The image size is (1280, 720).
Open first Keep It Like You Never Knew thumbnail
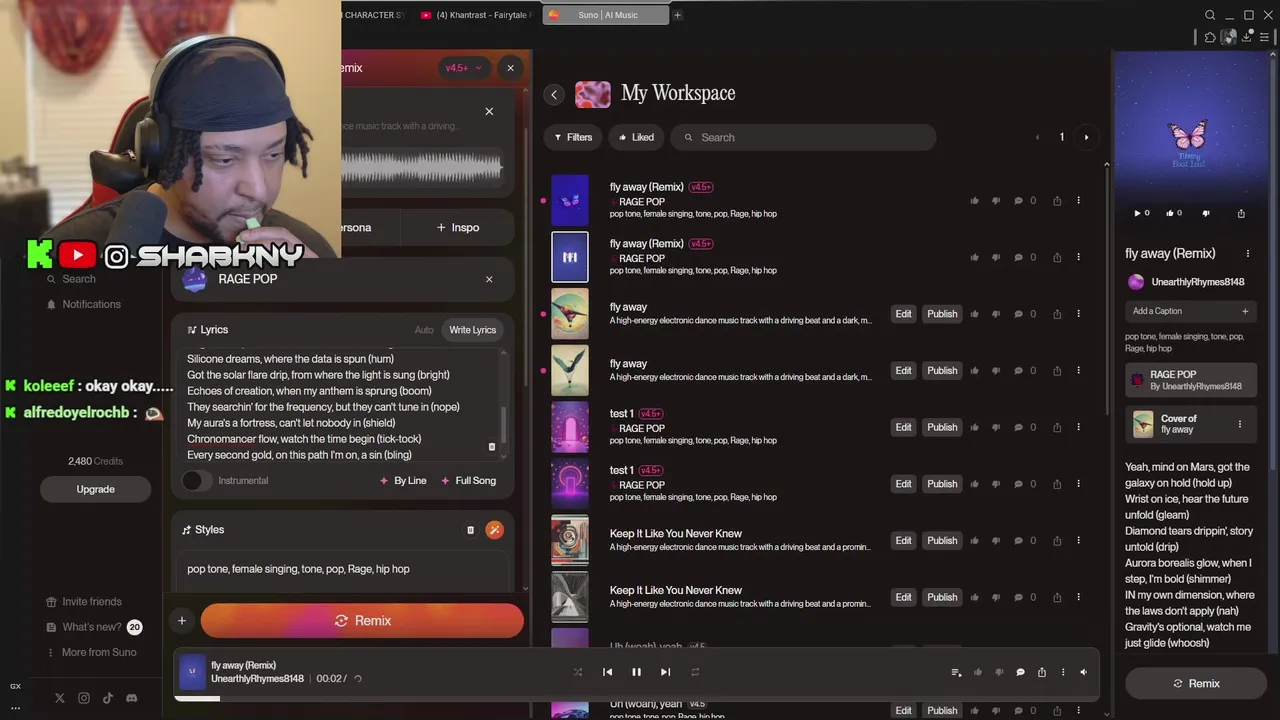pos(570,540)
